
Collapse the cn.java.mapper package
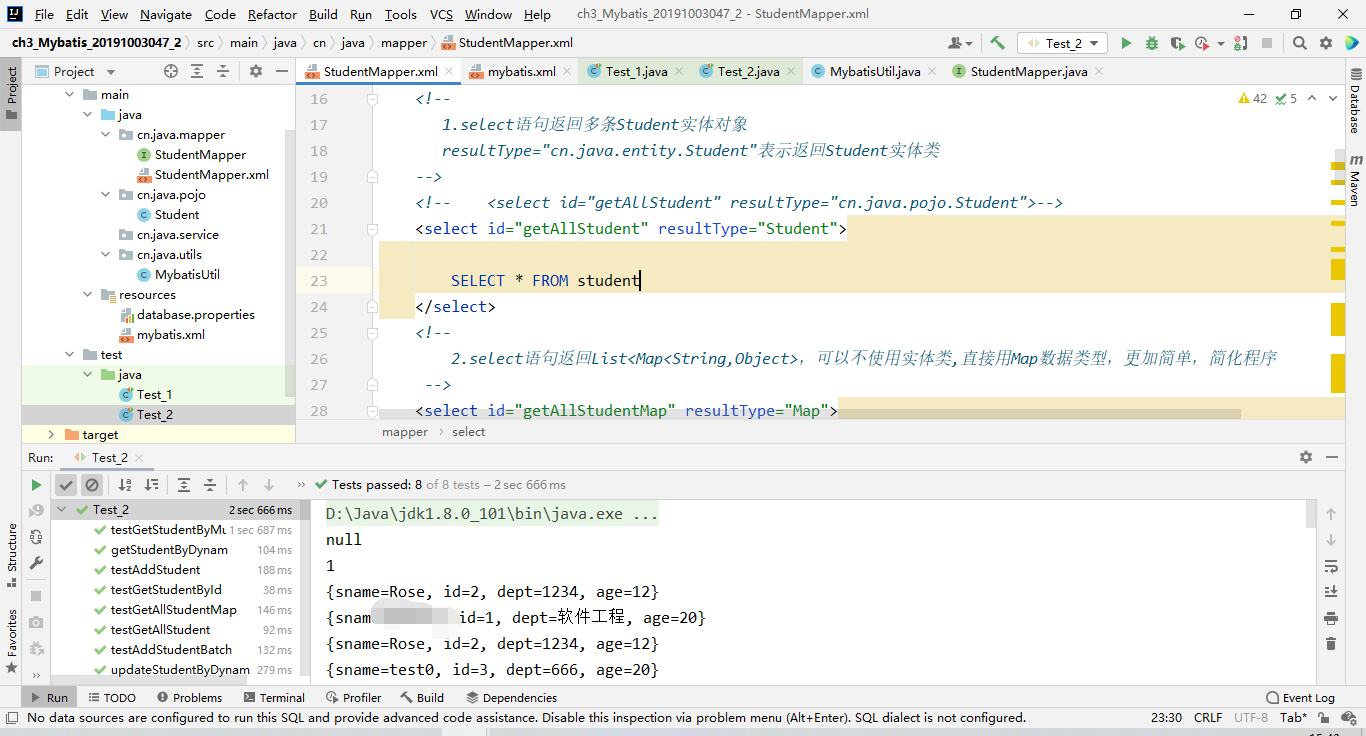click(106, 135)
